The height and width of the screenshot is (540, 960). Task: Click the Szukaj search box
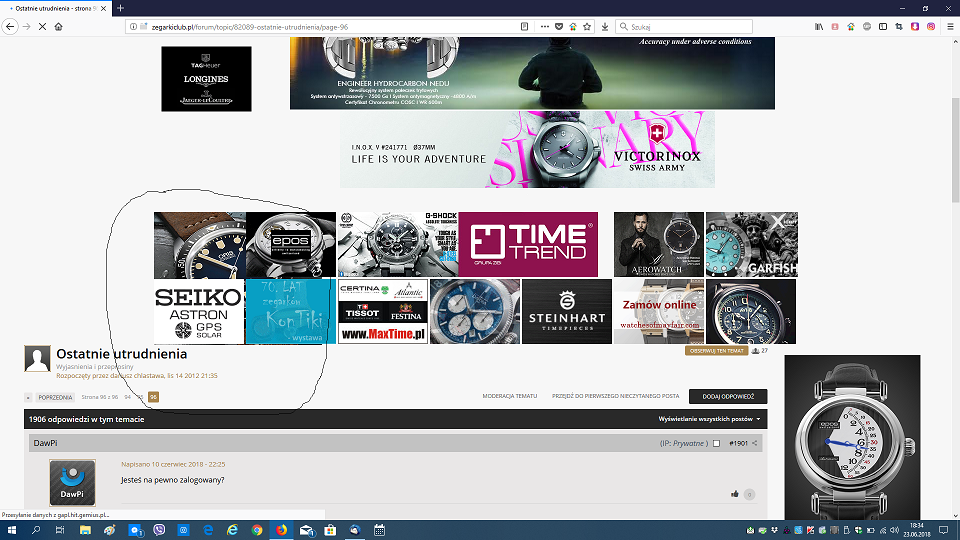point(684,27)
